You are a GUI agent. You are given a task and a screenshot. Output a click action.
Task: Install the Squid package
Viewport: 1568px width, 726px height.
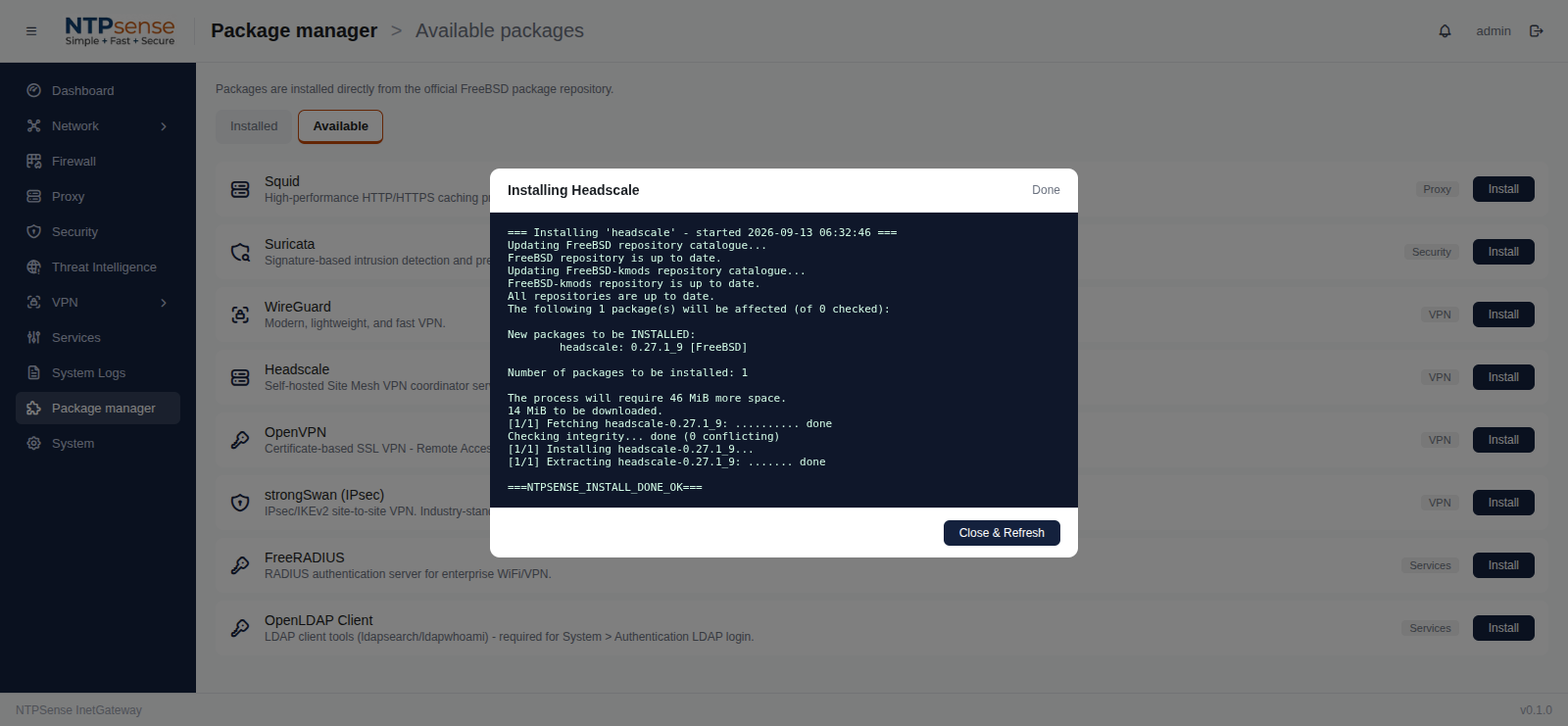[x=1503, y=189]
